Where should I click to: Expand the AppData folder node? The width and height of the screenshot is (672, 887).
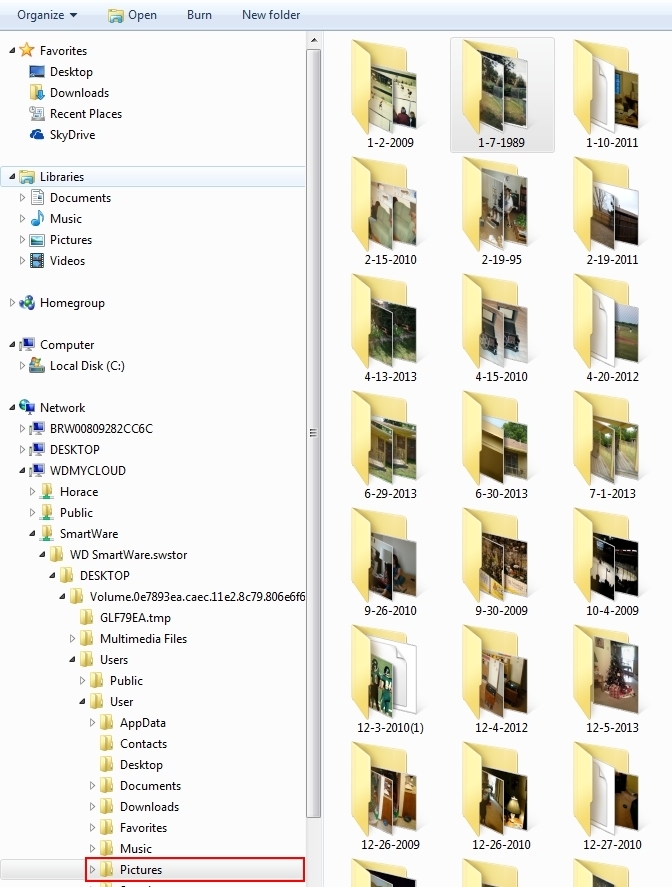(92, 722)
